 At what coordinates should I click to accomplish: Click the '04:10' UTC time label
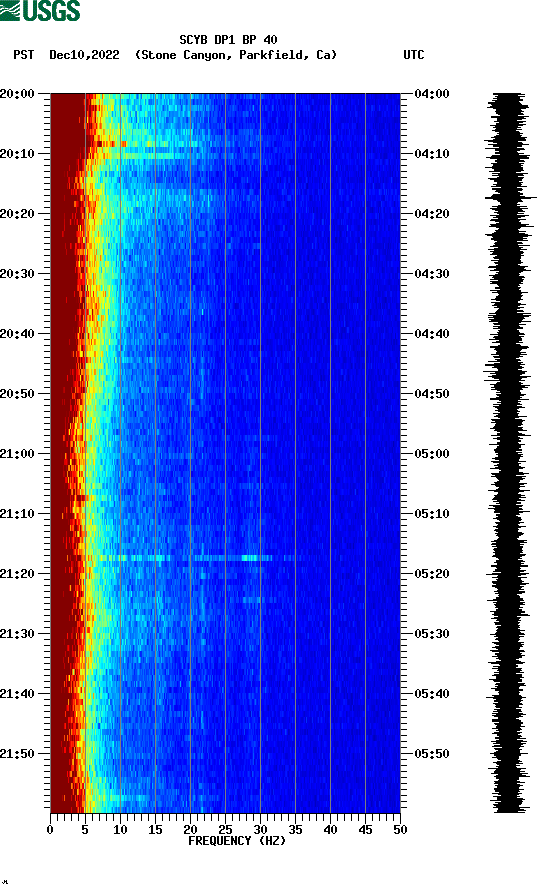(x=432, y=154)
